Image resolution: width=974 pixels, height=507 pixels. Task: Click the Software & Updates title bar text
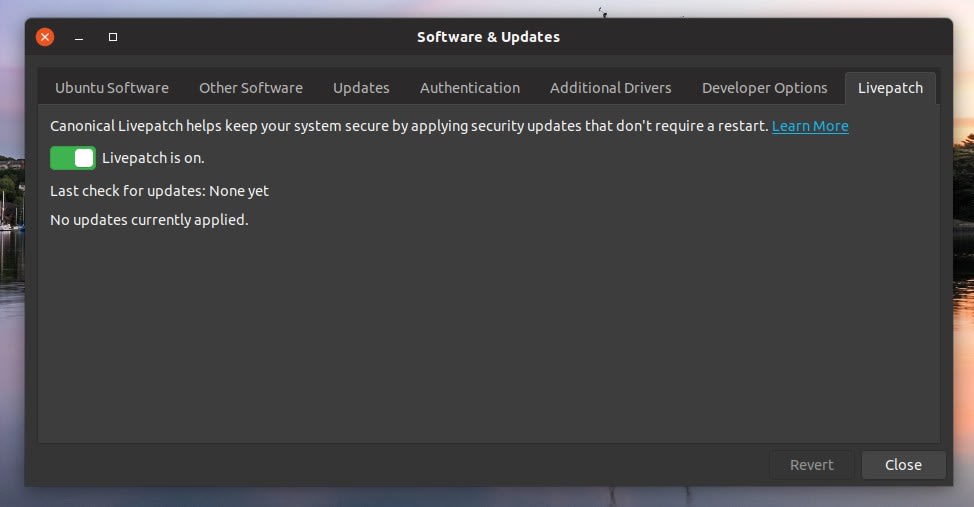(x=488, y=37)
